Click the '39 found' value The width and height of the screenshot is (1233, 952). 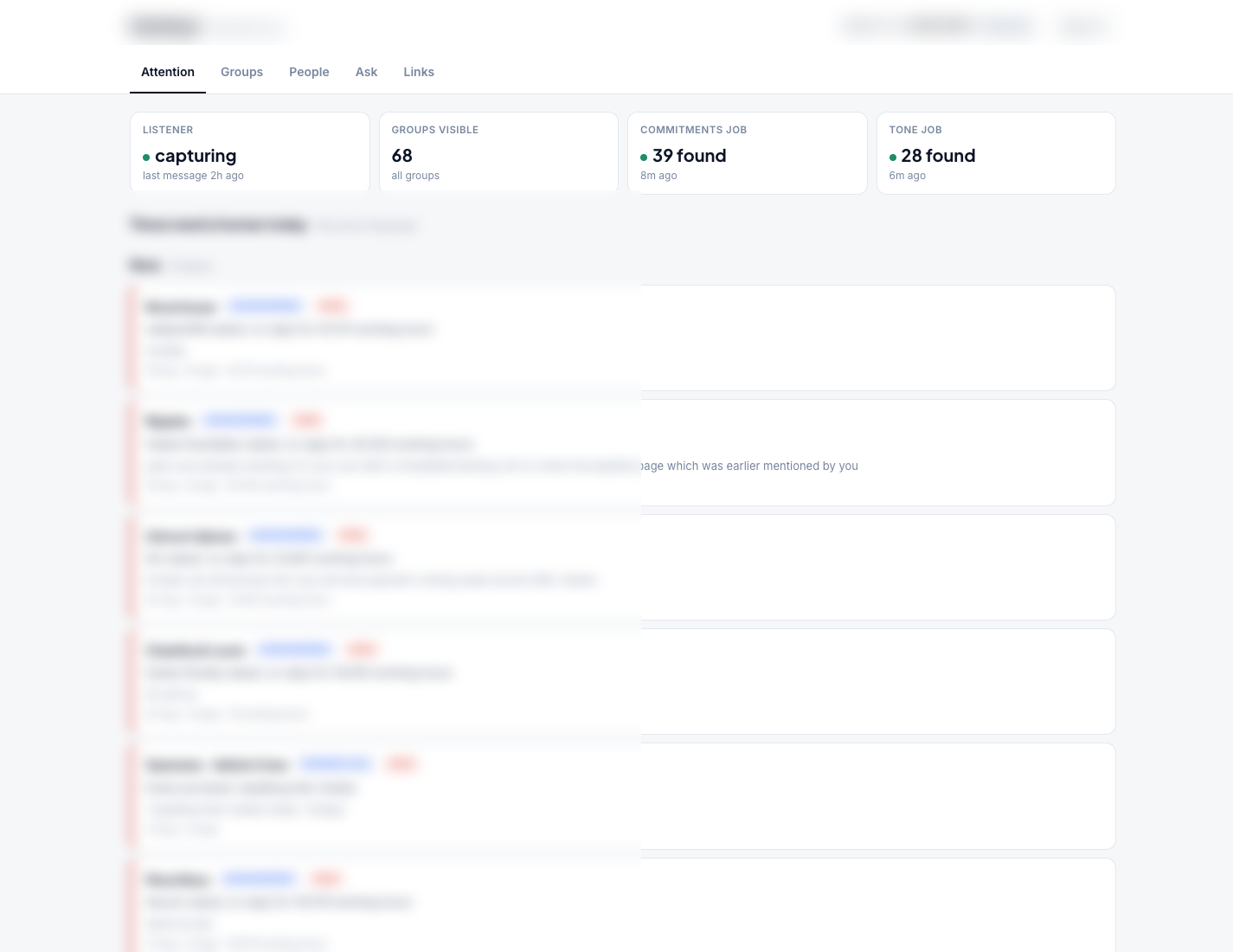tap(690, 156)
